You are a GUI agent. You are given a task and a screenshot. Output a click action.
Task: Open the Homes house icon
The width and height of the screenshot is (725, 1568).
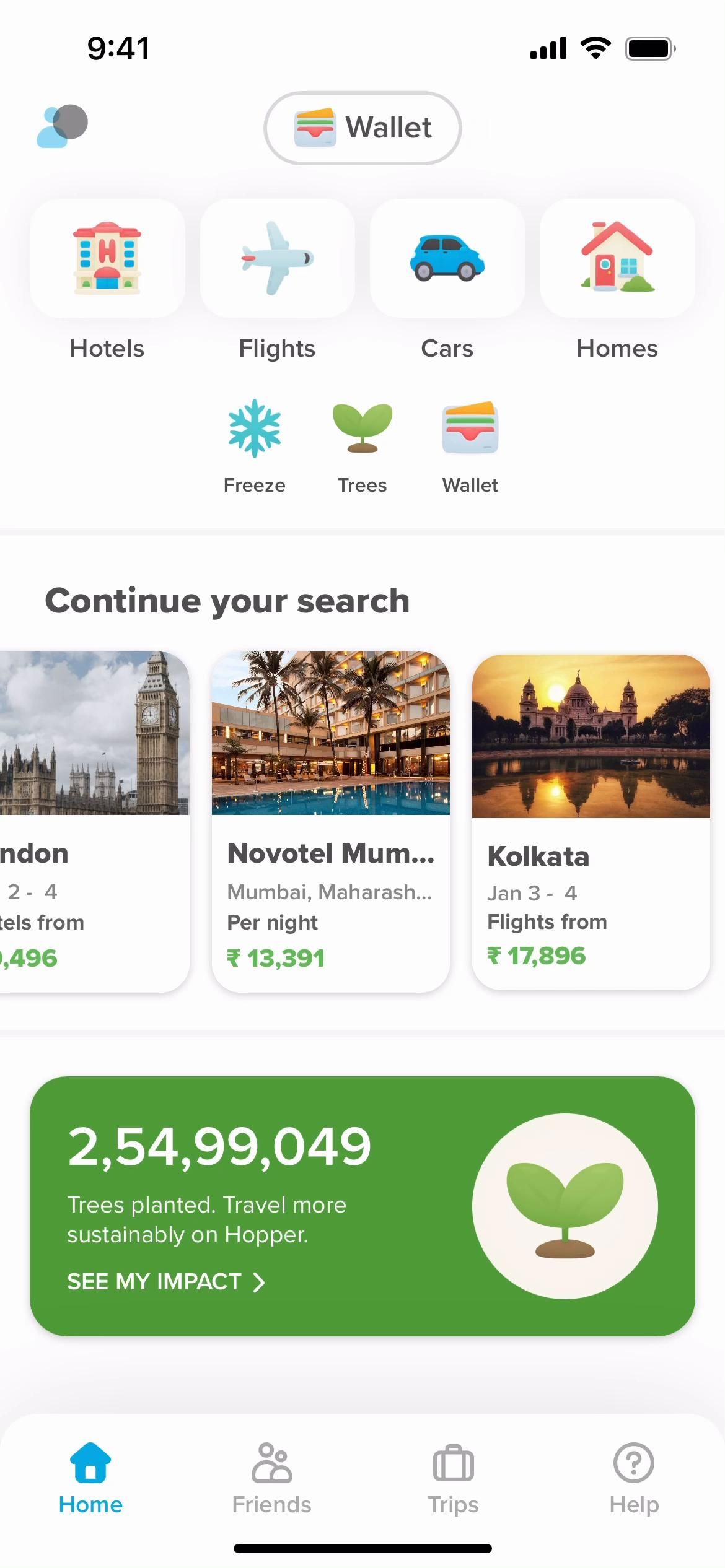coord(617,258)
